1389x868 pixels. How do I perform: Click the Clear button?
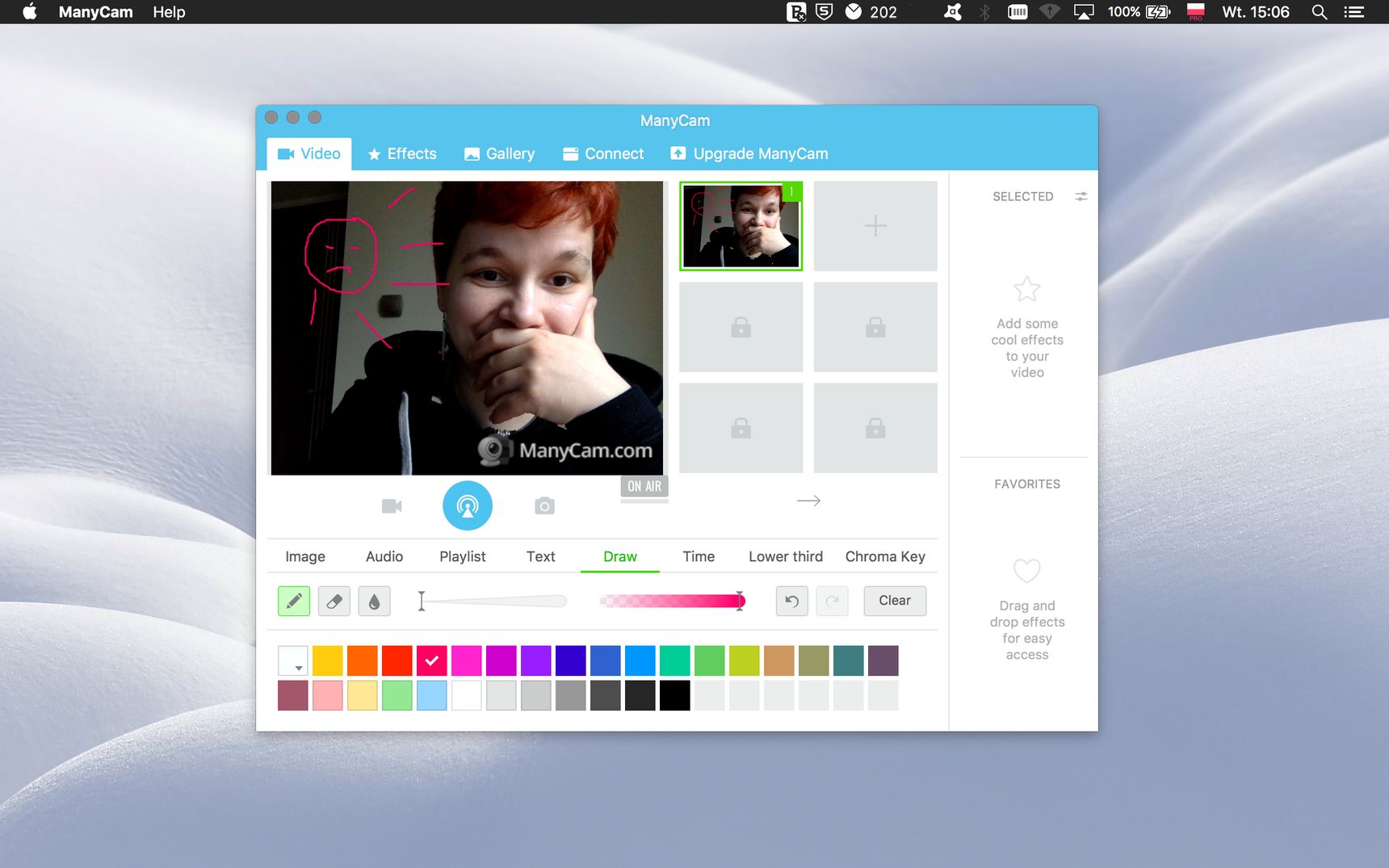[895, 601]
